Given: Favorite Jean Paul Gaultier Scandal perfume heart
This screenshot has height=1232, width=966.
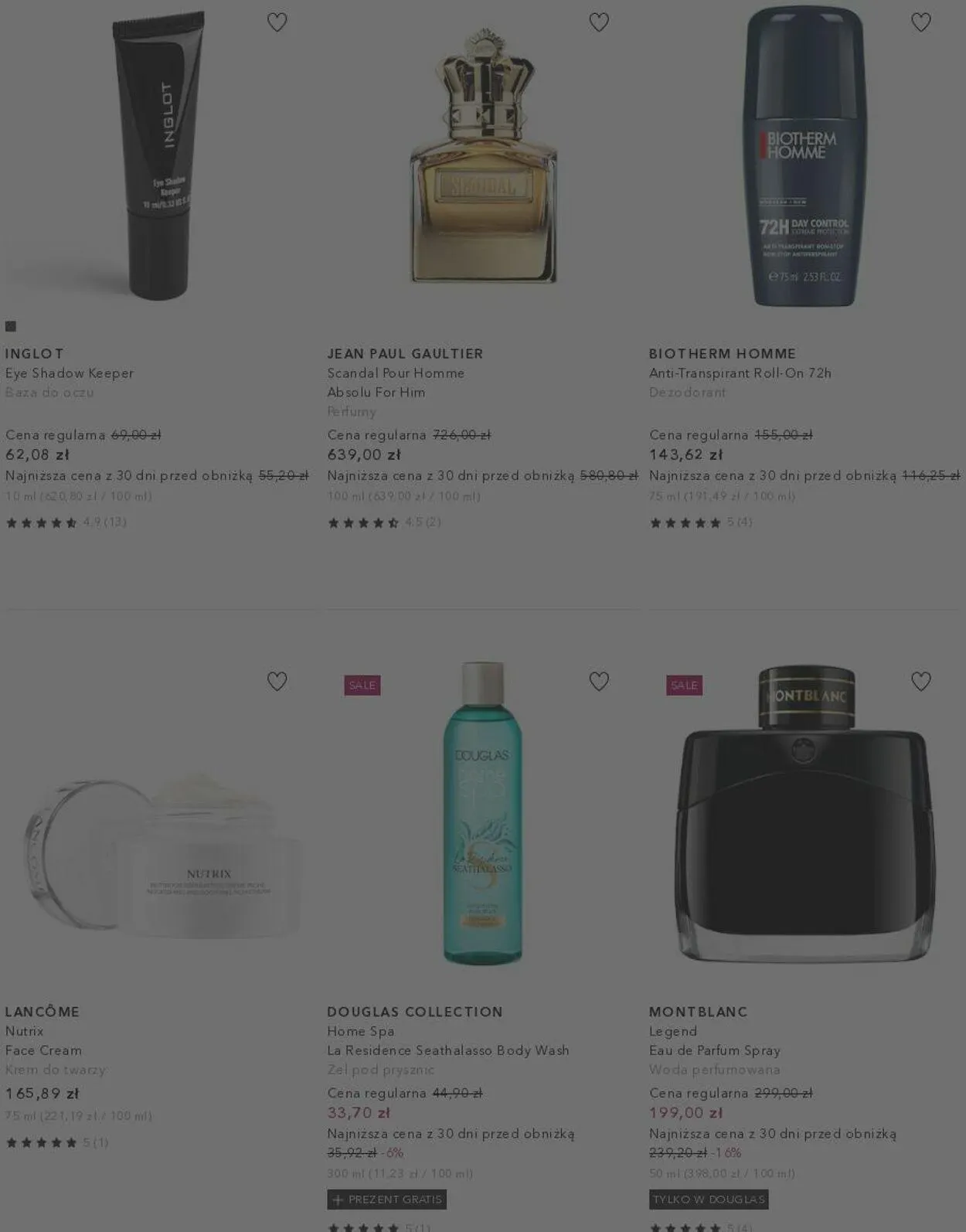Looking at the screenshot, I should [x=599, y=22].
